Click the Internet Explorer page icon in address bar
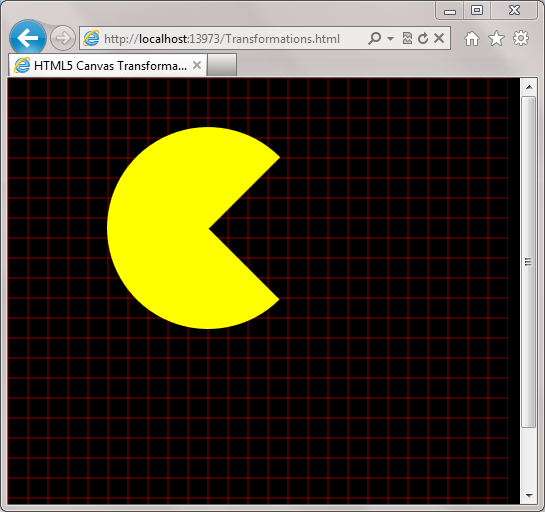 [x=91, y=38]
